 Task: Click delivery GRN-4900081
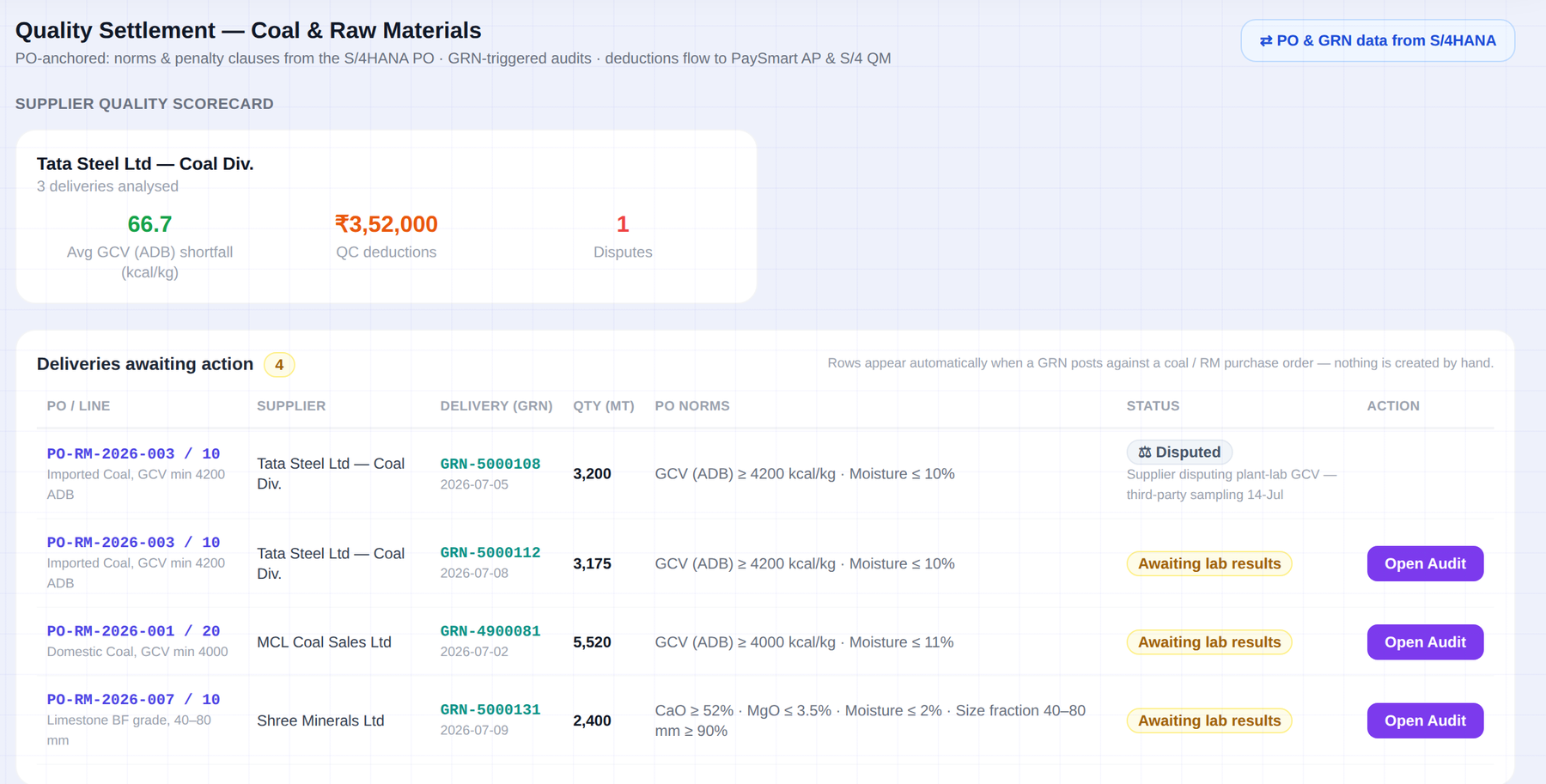click(490, 631)
